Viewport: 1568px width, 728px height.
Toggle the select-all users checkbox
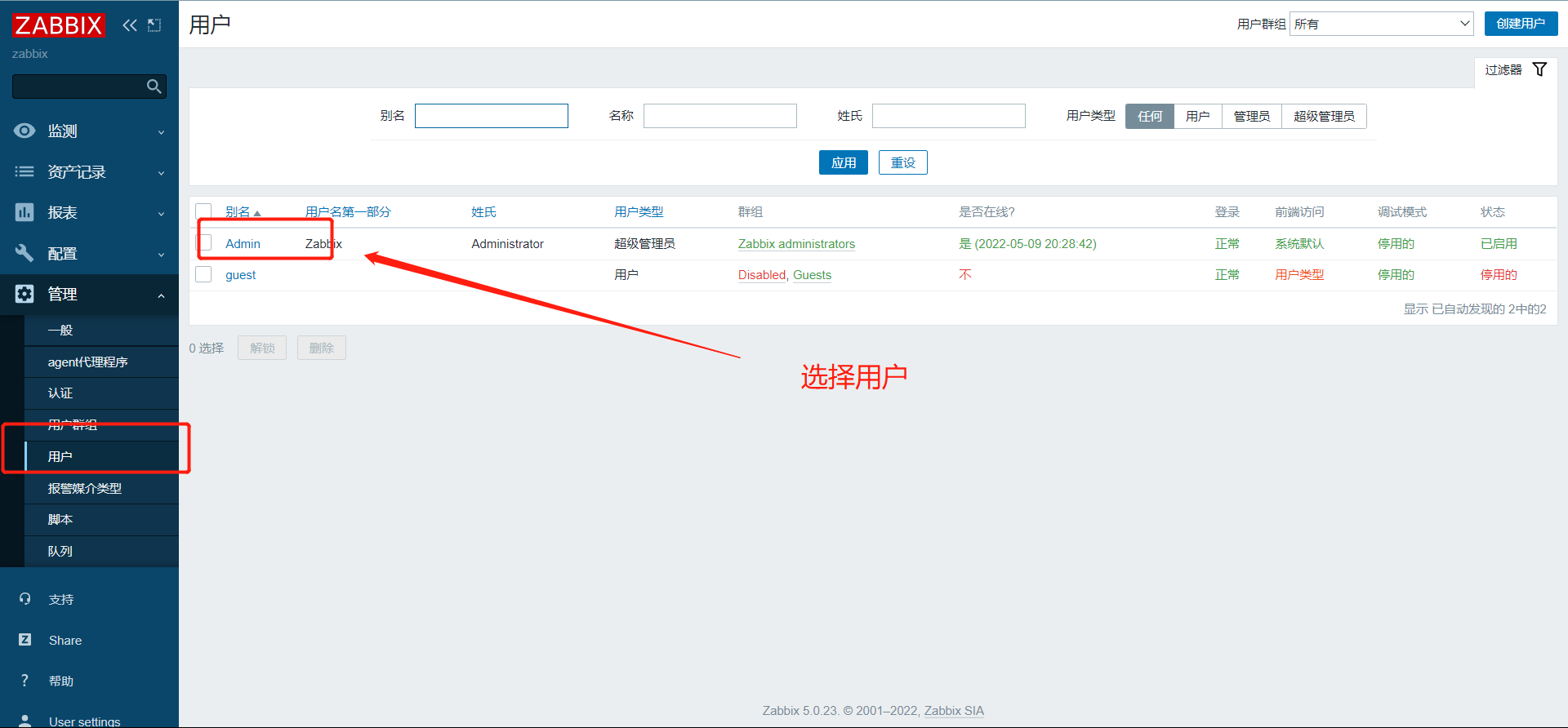[204, 211]
